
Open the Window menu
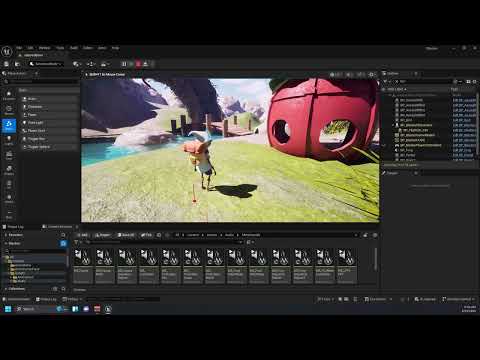tap(44, 48)
